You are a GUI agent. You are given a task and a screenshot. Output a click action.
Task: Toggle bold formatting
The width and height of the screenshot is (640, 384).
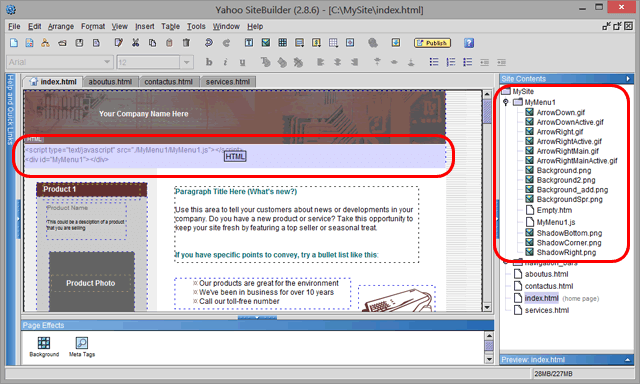[x=209, y=62]
